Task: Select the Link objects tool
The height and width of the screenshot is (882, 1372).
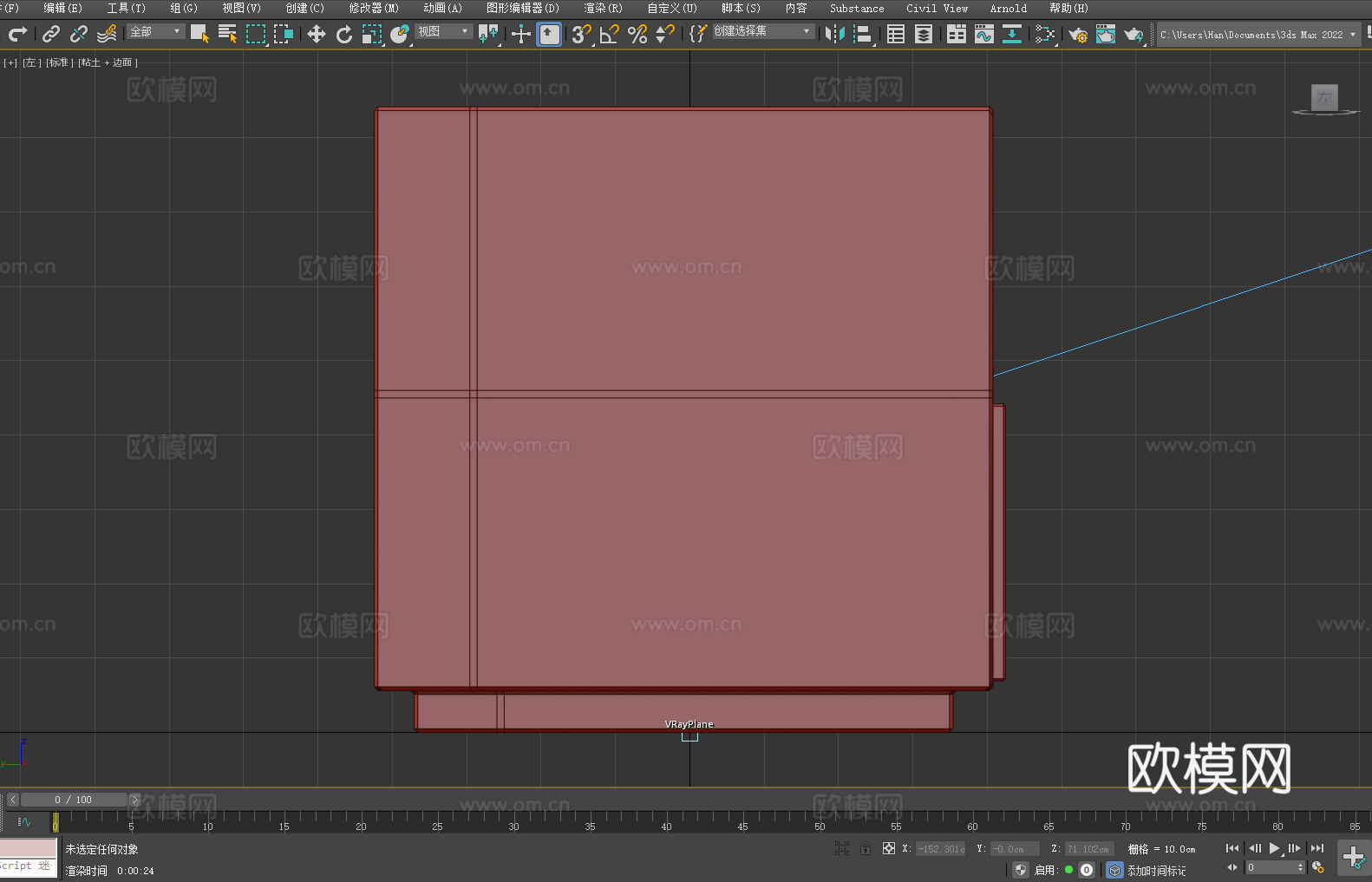Action: [x=51, y=34]
